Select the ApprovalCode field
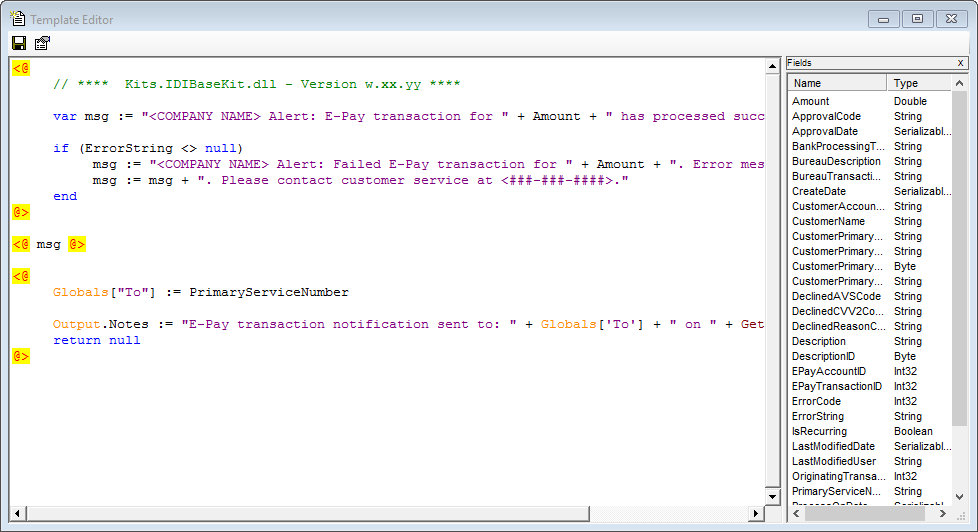 870,116
